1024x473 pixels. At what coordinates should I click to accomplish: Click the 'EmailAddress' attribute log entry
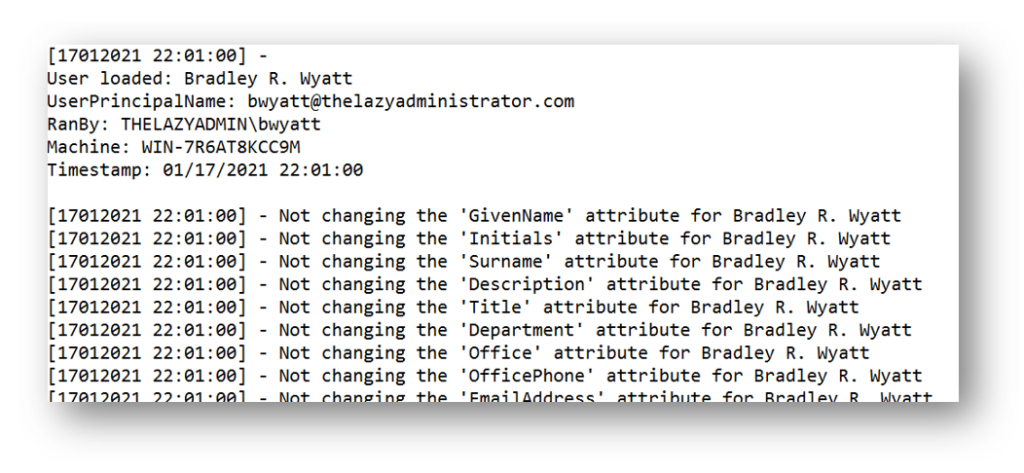[490, 396]
